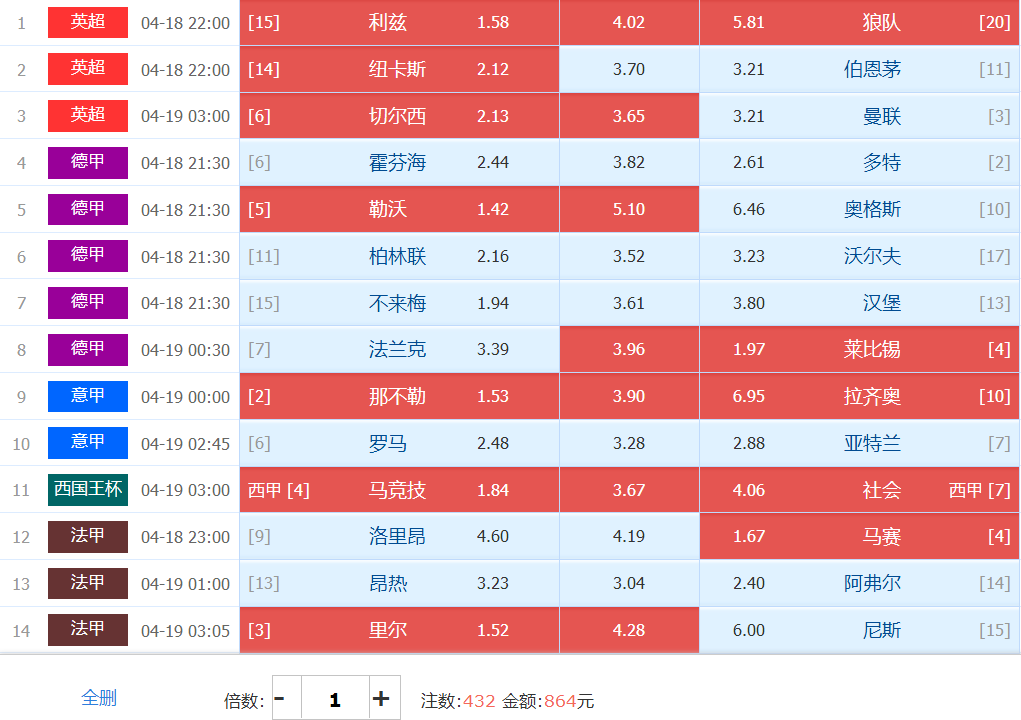Click the 英超 tag on 切尔西 row
The image size is (1021, 720).
(x=88, y=116)
